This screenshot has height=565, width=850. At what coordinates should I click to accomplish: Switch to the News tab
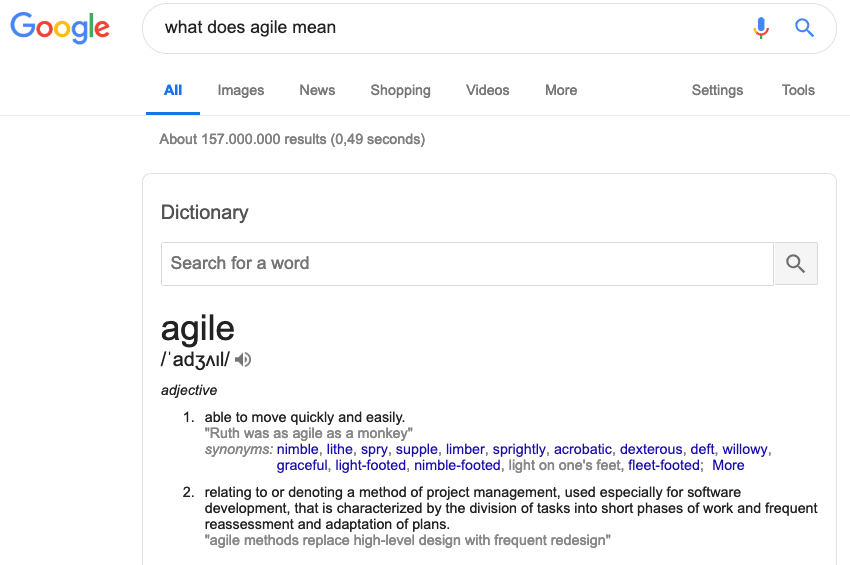(x=317, y=90)
